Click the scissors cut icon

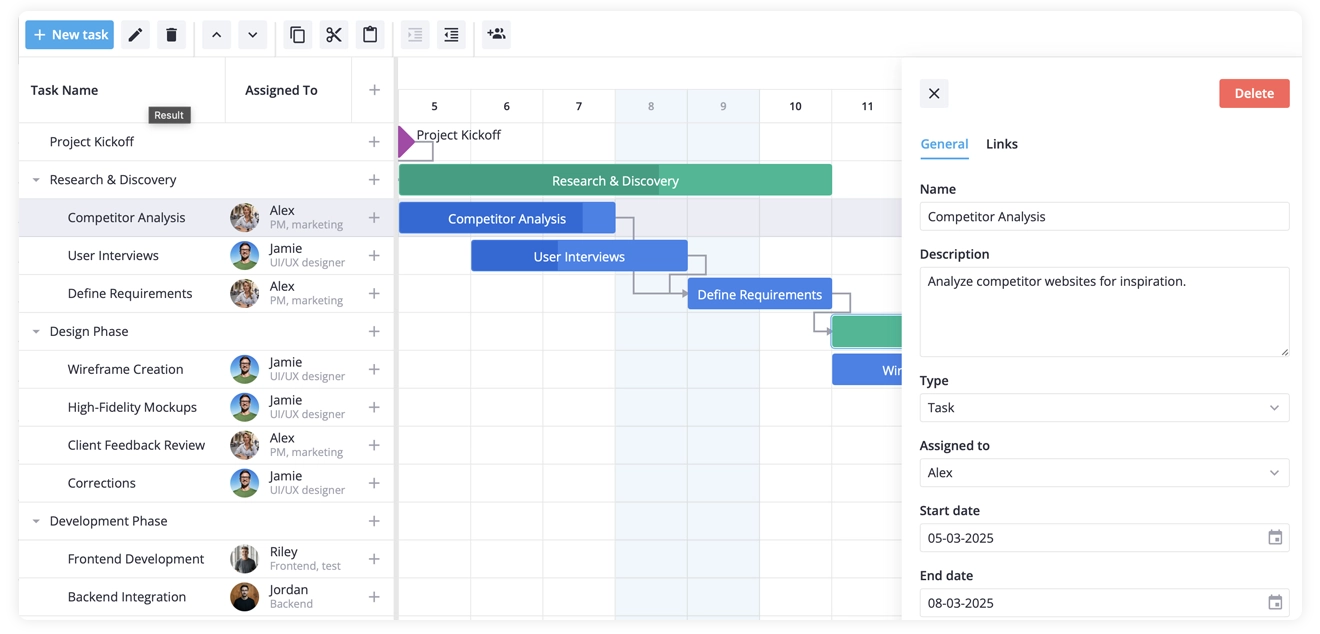point(333,35)
